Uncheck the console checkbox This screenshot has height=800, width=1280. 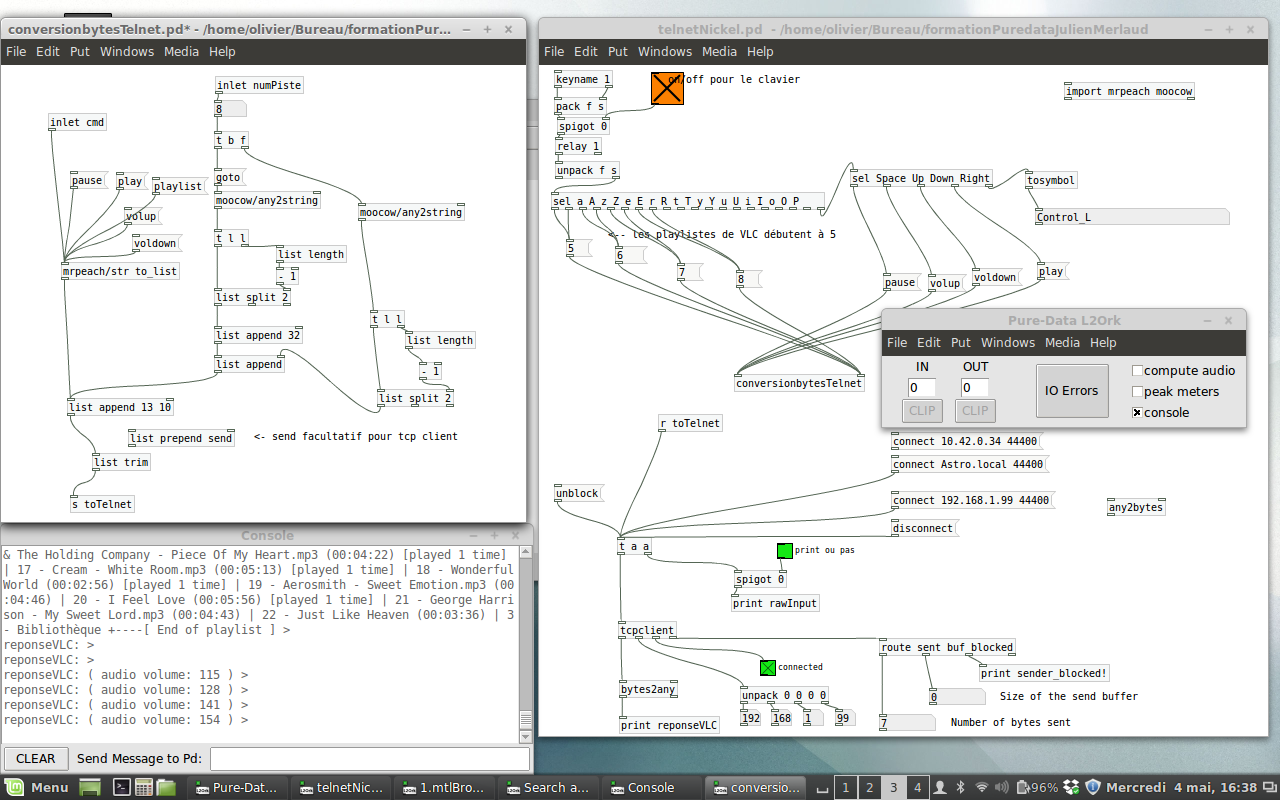coord(1137,413)
